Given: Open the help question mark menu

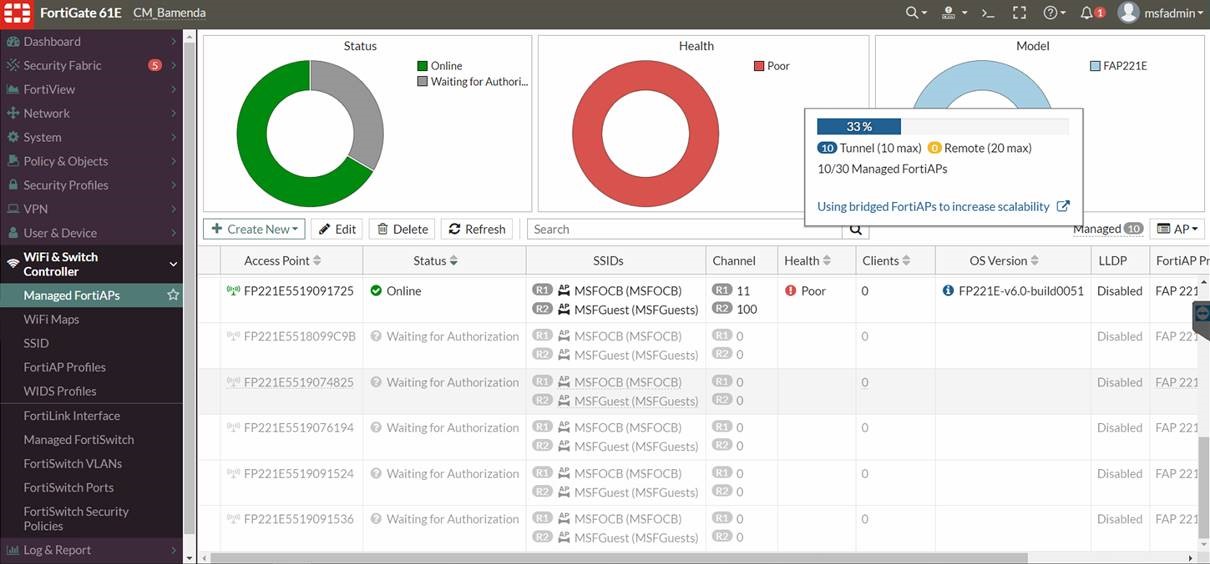Looking at the screenshot, I should coord(1054,13).
